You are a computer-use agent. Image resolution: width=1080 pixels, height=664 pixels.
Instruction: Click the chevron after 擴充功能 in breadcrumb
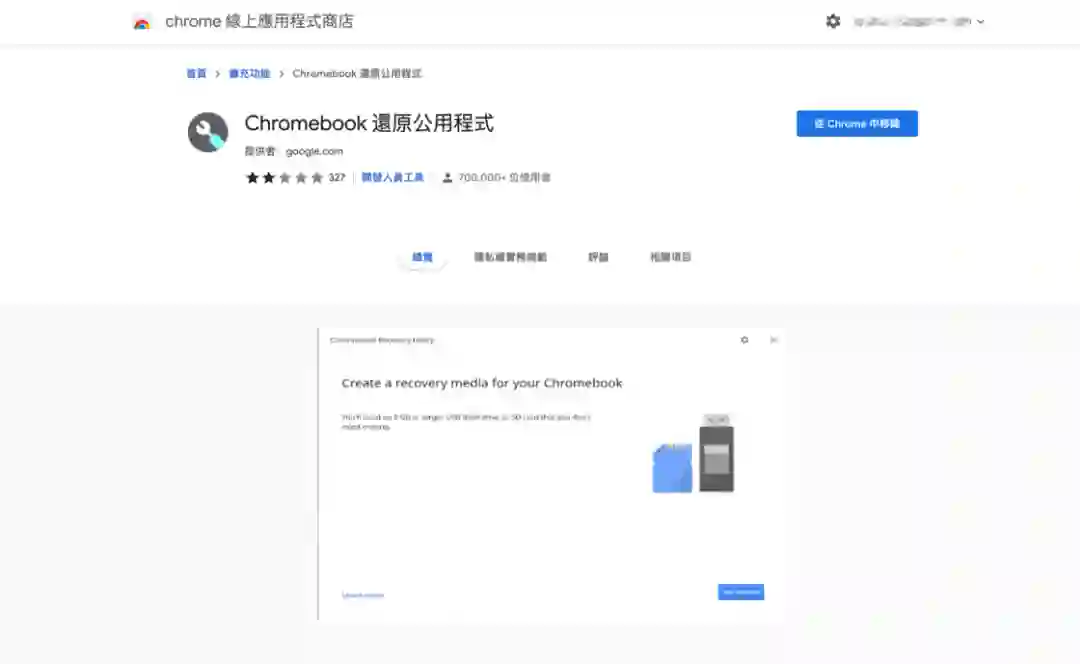point(281,74)
